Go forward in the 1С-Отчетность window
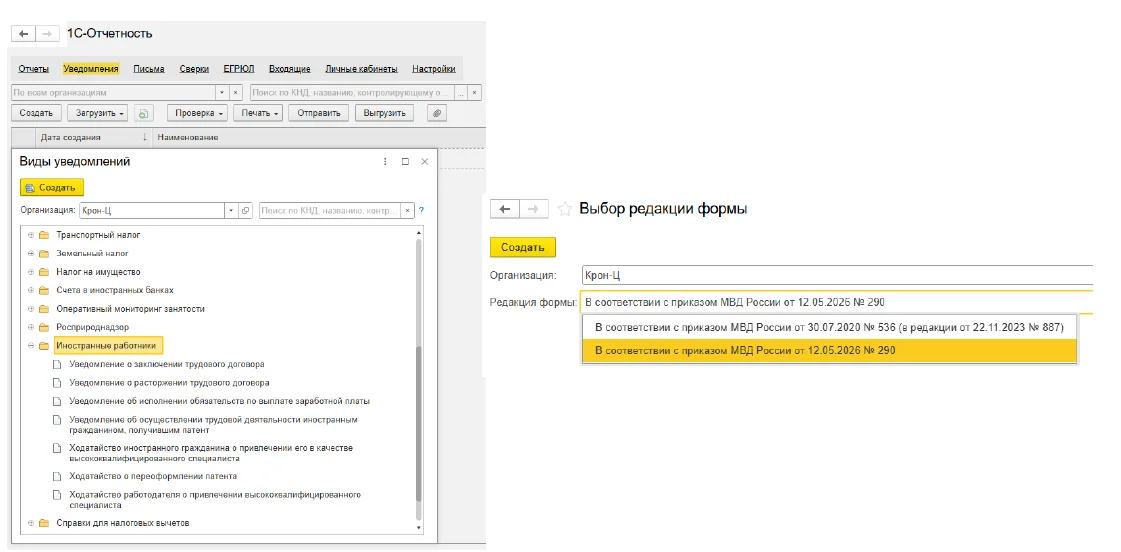Image resolution: width=1121 pixels, height=552 pixels. coord(46,34)
